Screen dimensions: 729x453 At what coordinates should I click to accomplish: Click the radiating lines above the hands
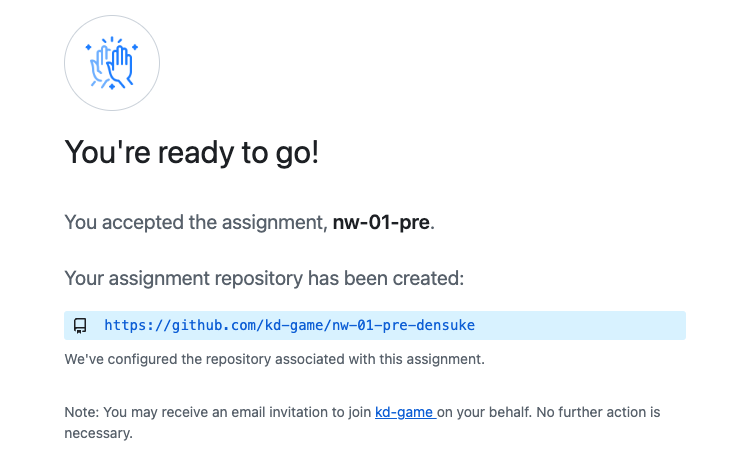[112, 40]
